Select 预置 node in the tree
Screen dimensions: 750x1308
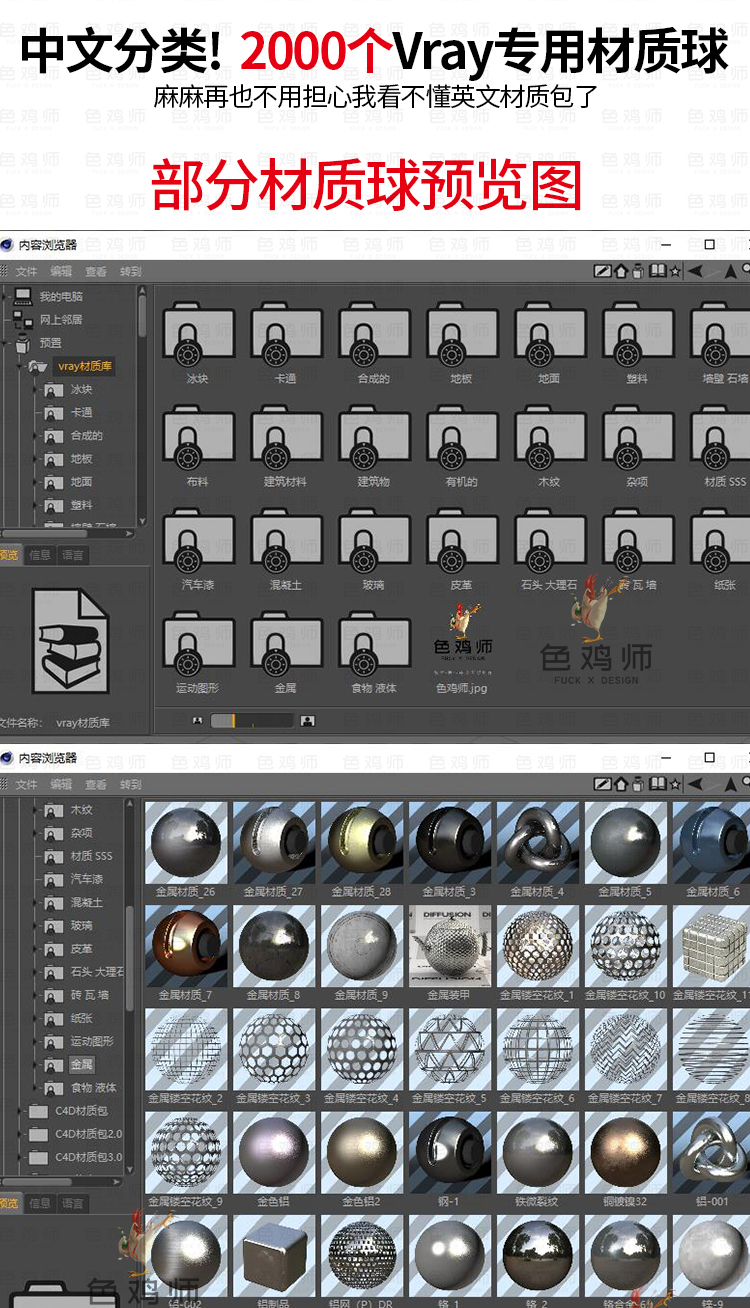click(50, 343)
